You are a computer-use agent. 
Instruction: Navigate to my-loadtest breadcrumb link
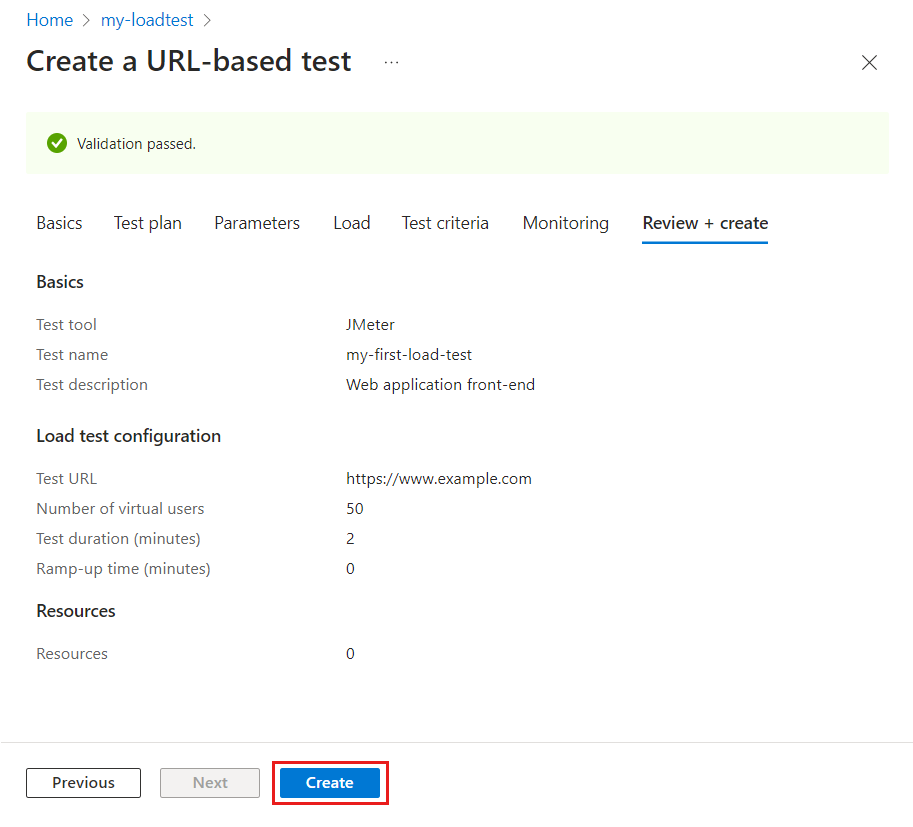pos(147,20)
